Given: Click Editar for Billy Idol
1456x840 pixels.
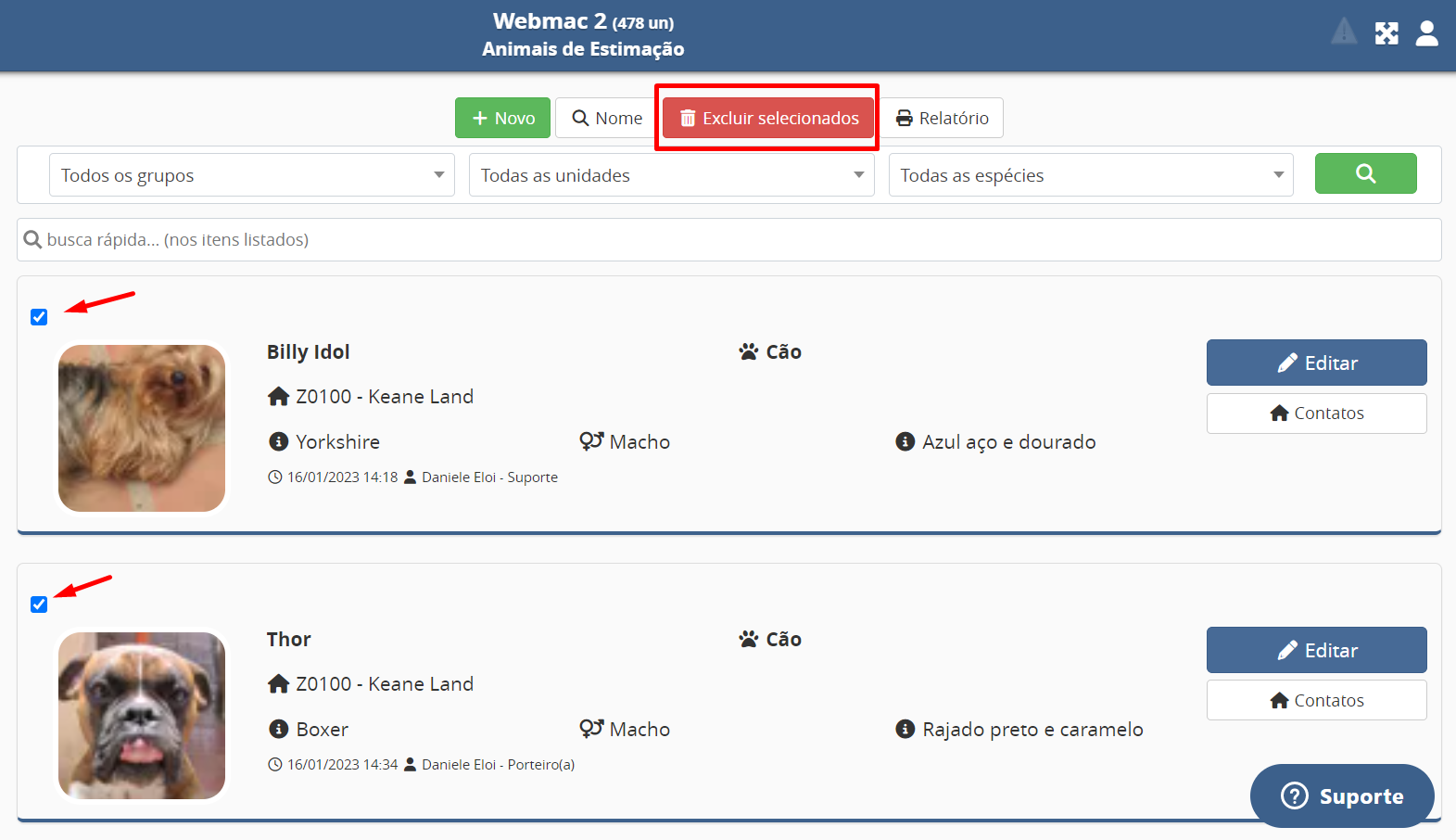Looking at the screenshot, I should [1316, 363].
